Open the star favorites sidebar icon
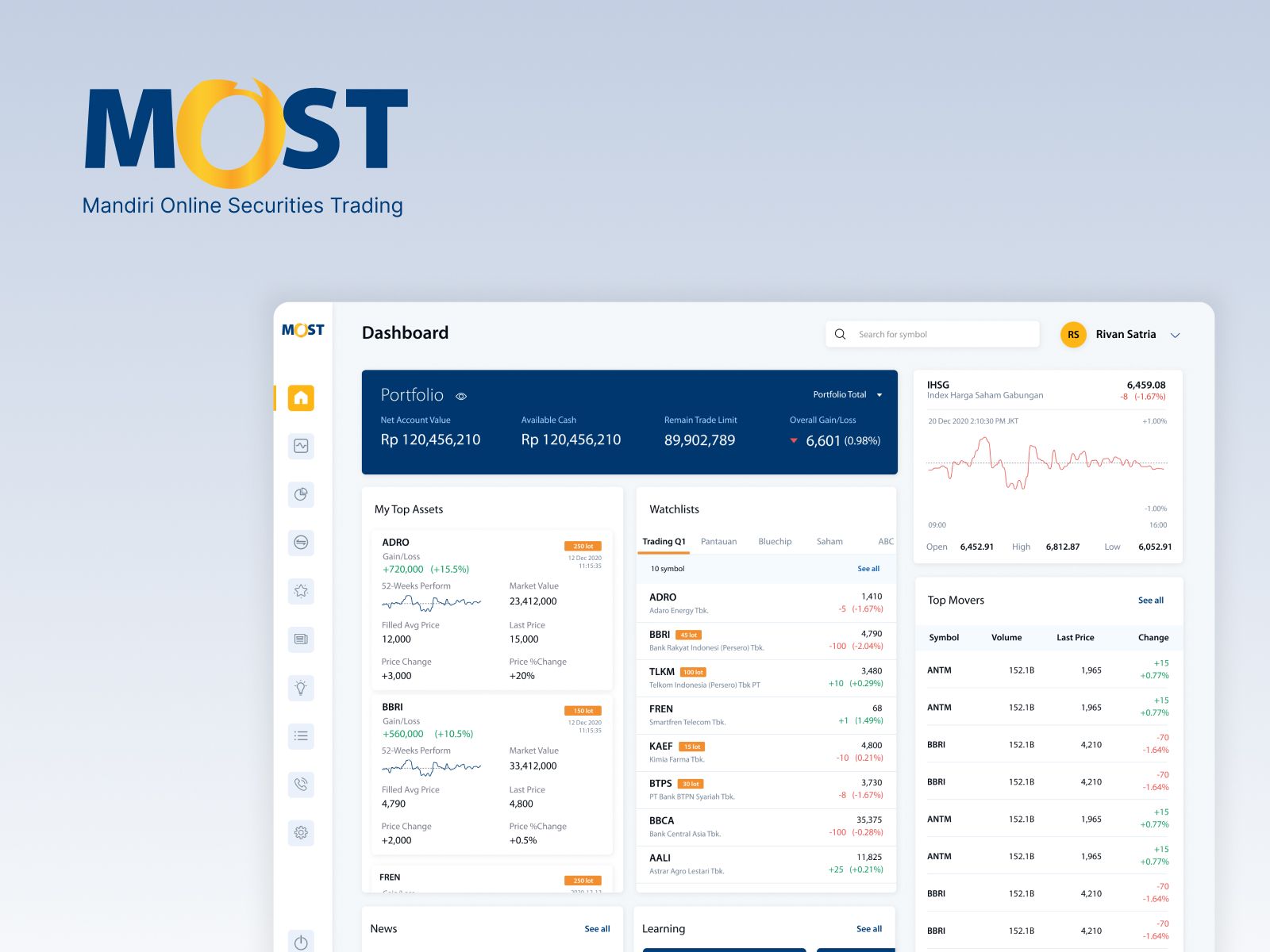1270x952 pixels. [x=301, y=591]
